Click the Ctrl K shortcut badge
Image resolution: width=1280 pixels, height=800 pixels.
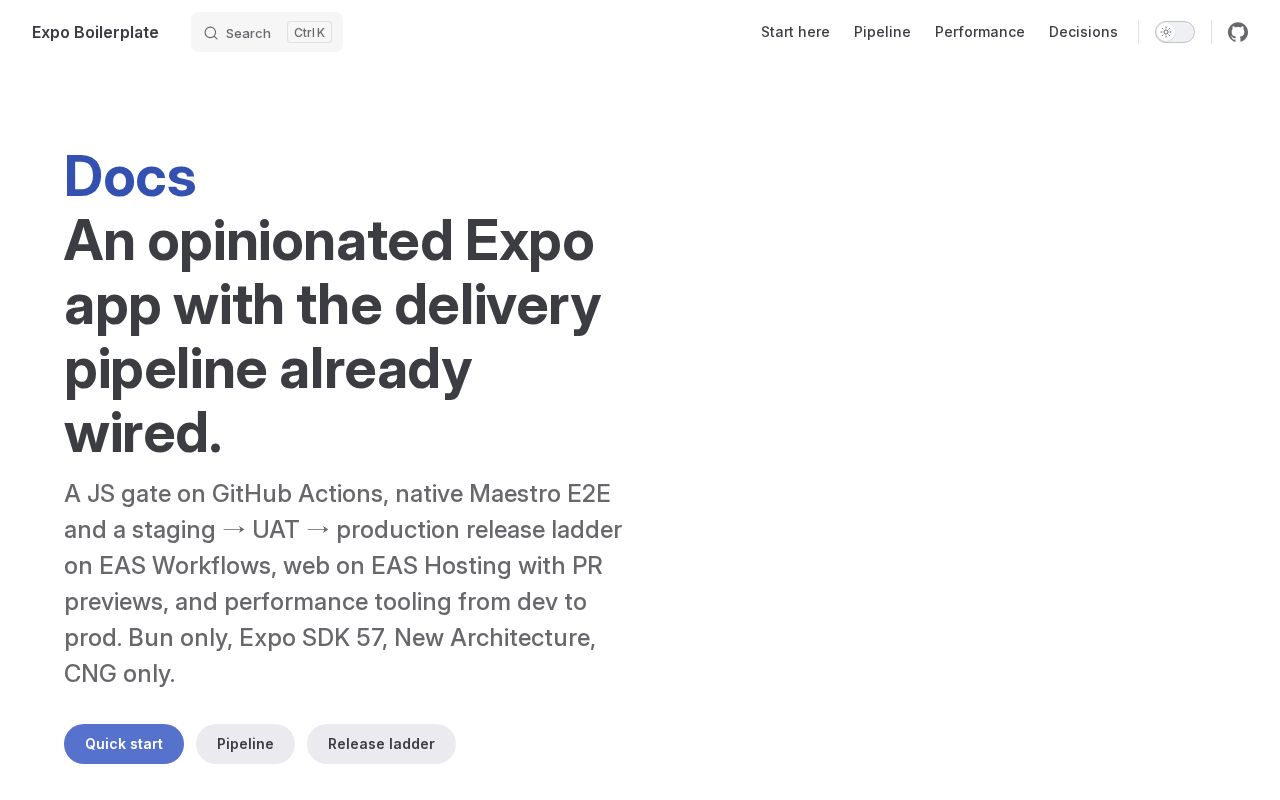tap(309, 32)
